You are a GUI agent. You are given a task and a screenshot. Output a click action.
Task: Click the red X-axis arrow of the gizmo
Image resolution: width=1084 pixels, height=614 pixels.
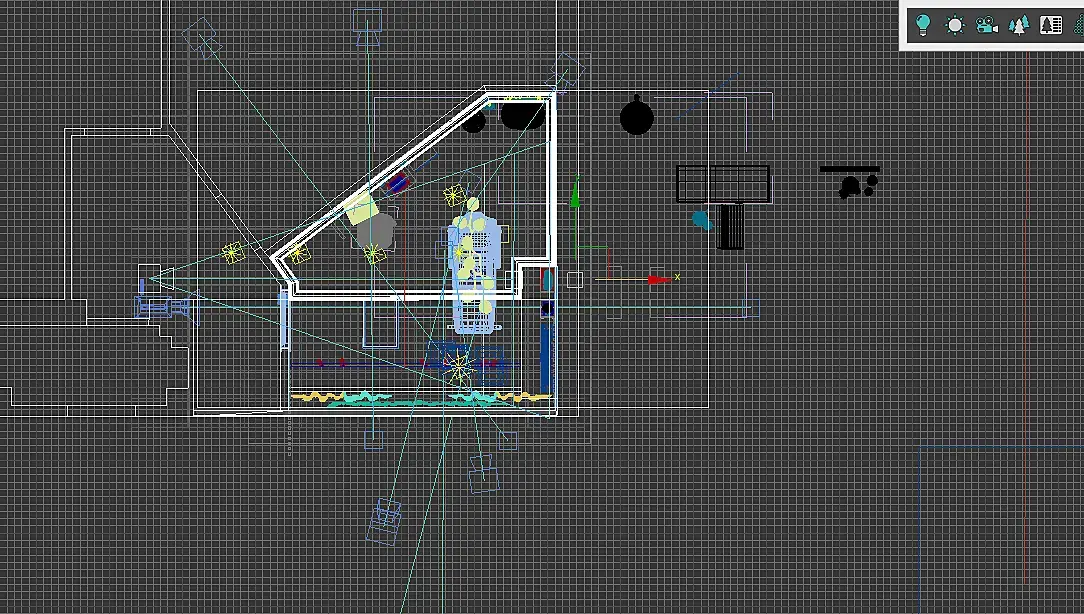[660, 279]
